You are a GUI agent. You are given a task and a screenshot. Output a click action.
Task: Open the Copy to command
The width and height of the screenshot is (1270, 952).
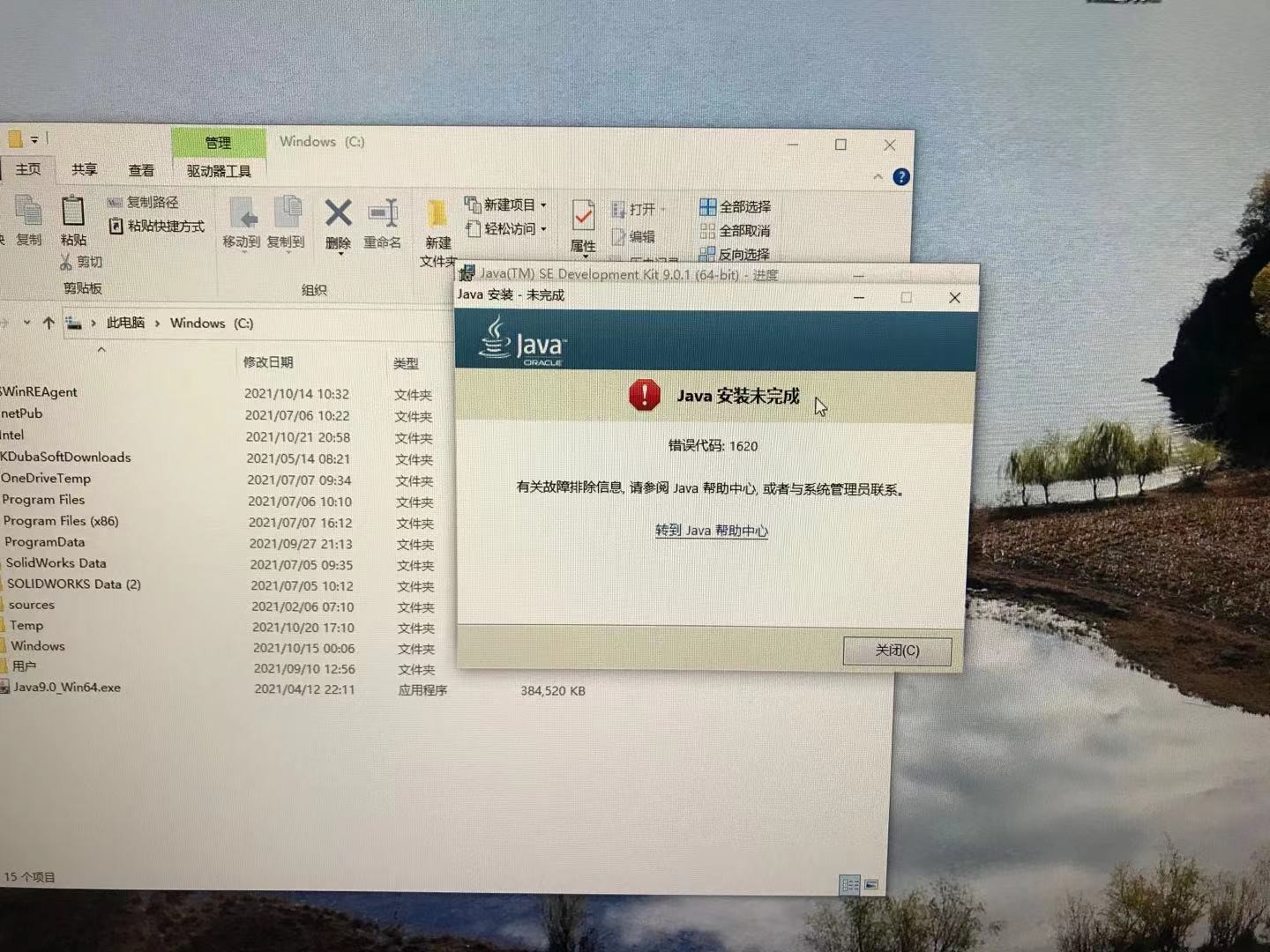point(286,224)
